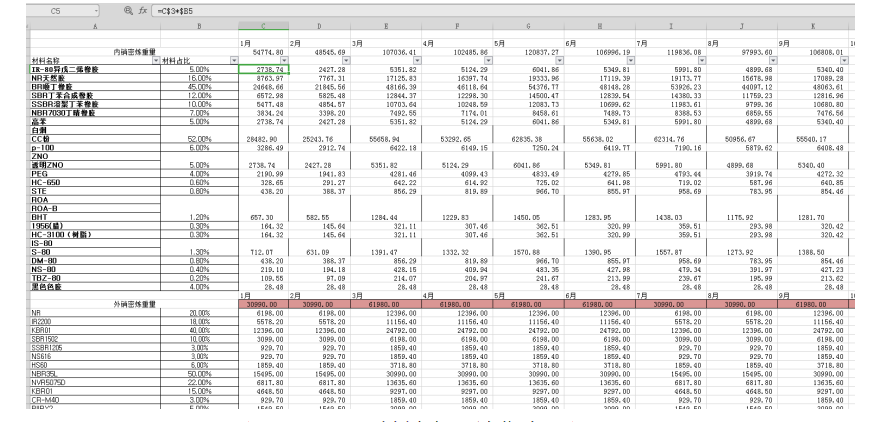Open the filter dropdown in column H
The height and width of the screenshot is (422, 889).
click(x=631, y=60)
